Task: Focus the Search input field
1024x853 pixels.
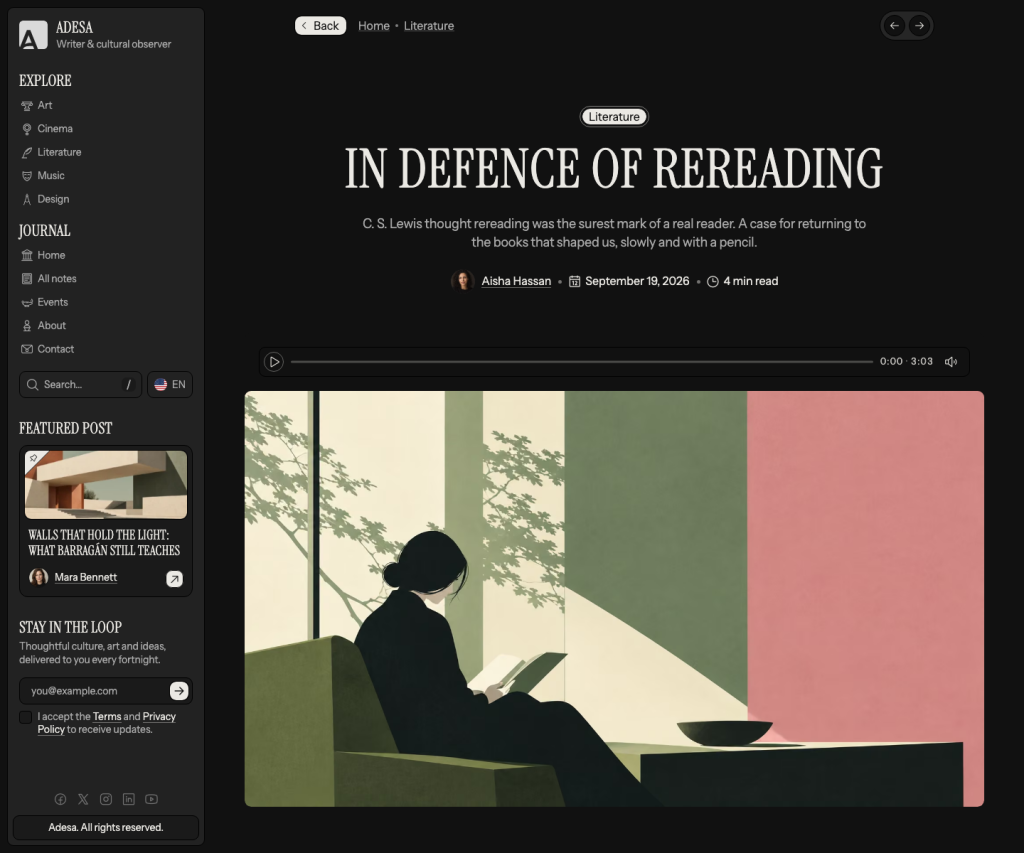Action: (80, 385)
